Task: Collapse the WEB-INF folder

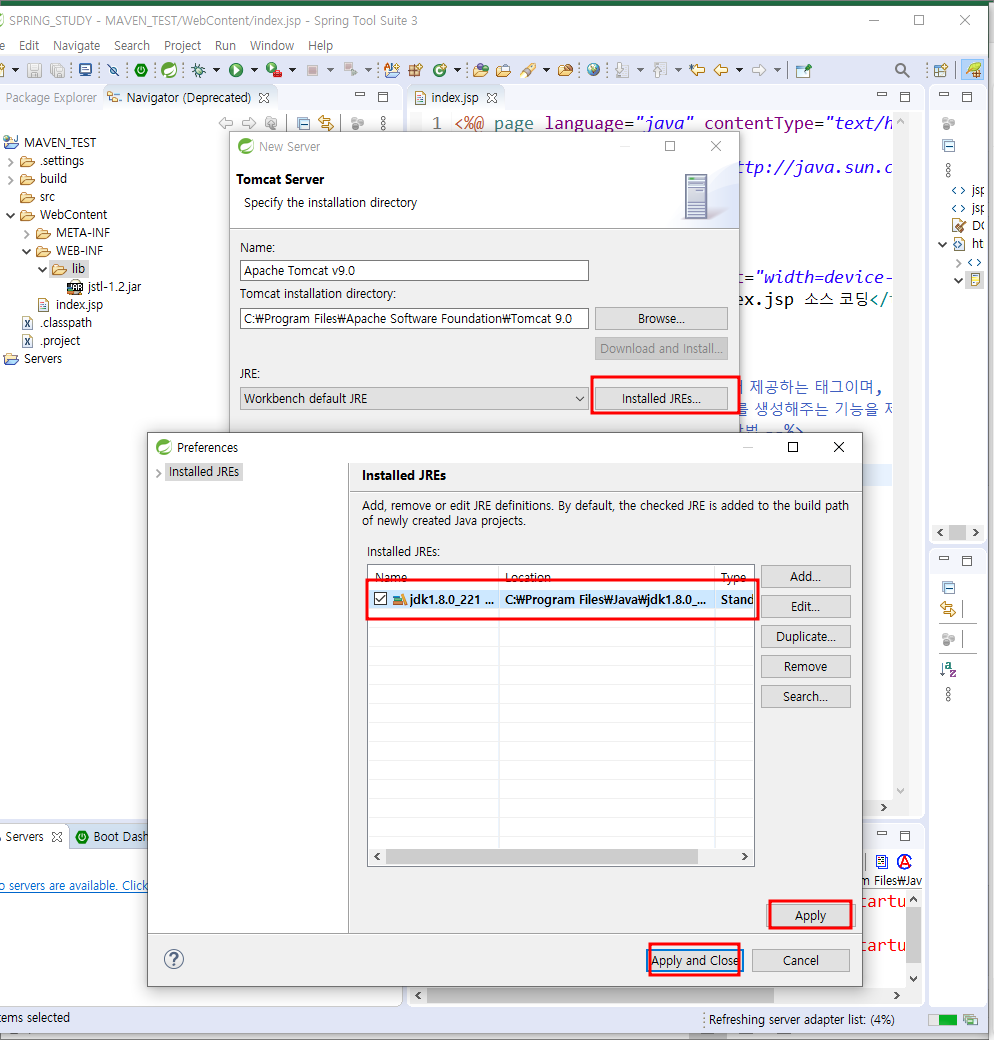Action: [x=27, y=251]
